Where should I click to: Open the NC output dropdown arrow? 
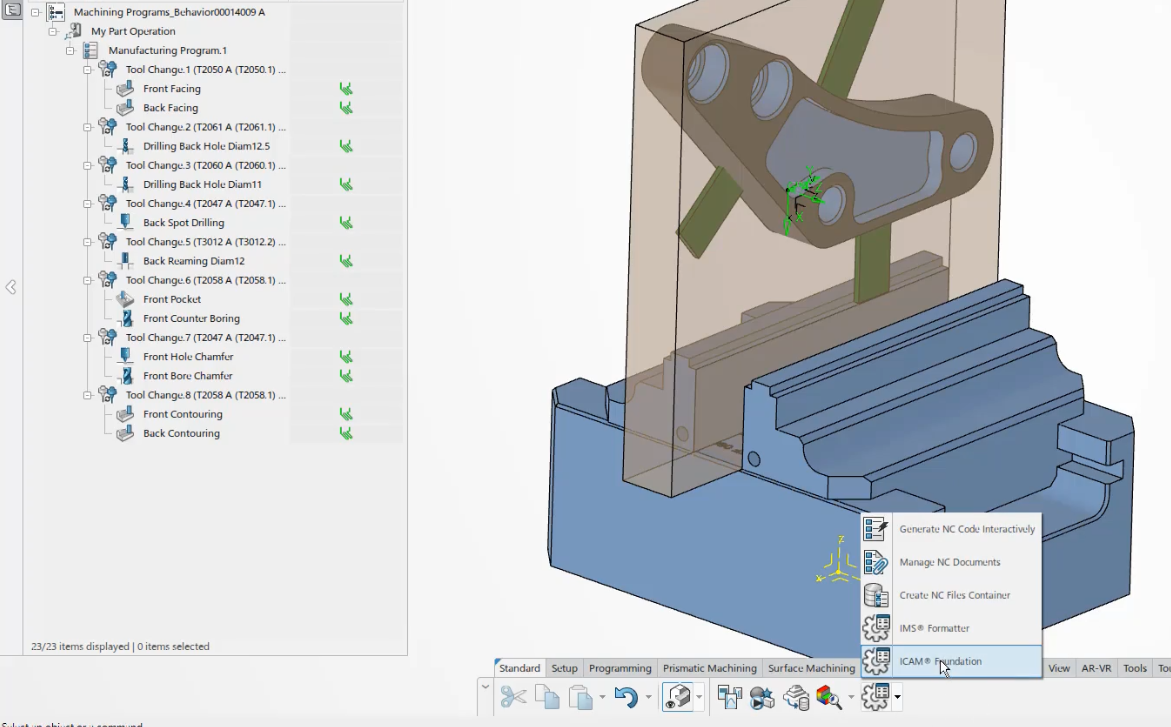pyautogui.click(x=898, y=696)
